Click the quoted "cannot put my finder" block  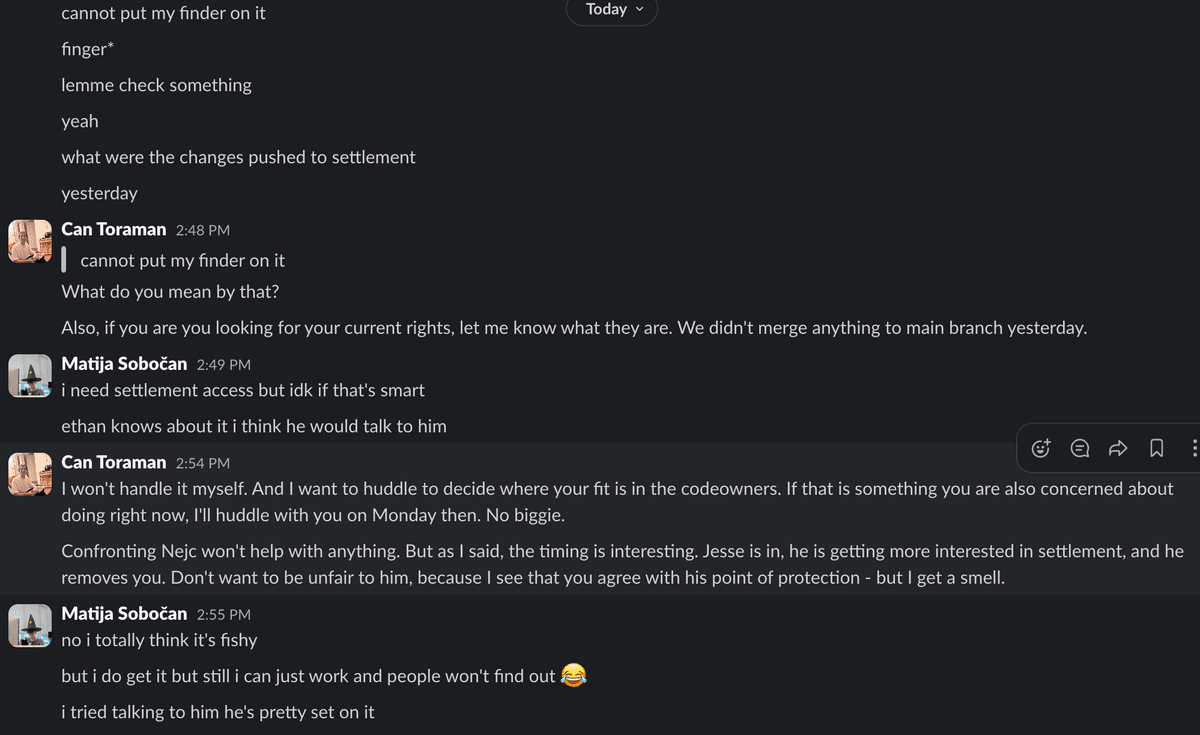(182, 260)
